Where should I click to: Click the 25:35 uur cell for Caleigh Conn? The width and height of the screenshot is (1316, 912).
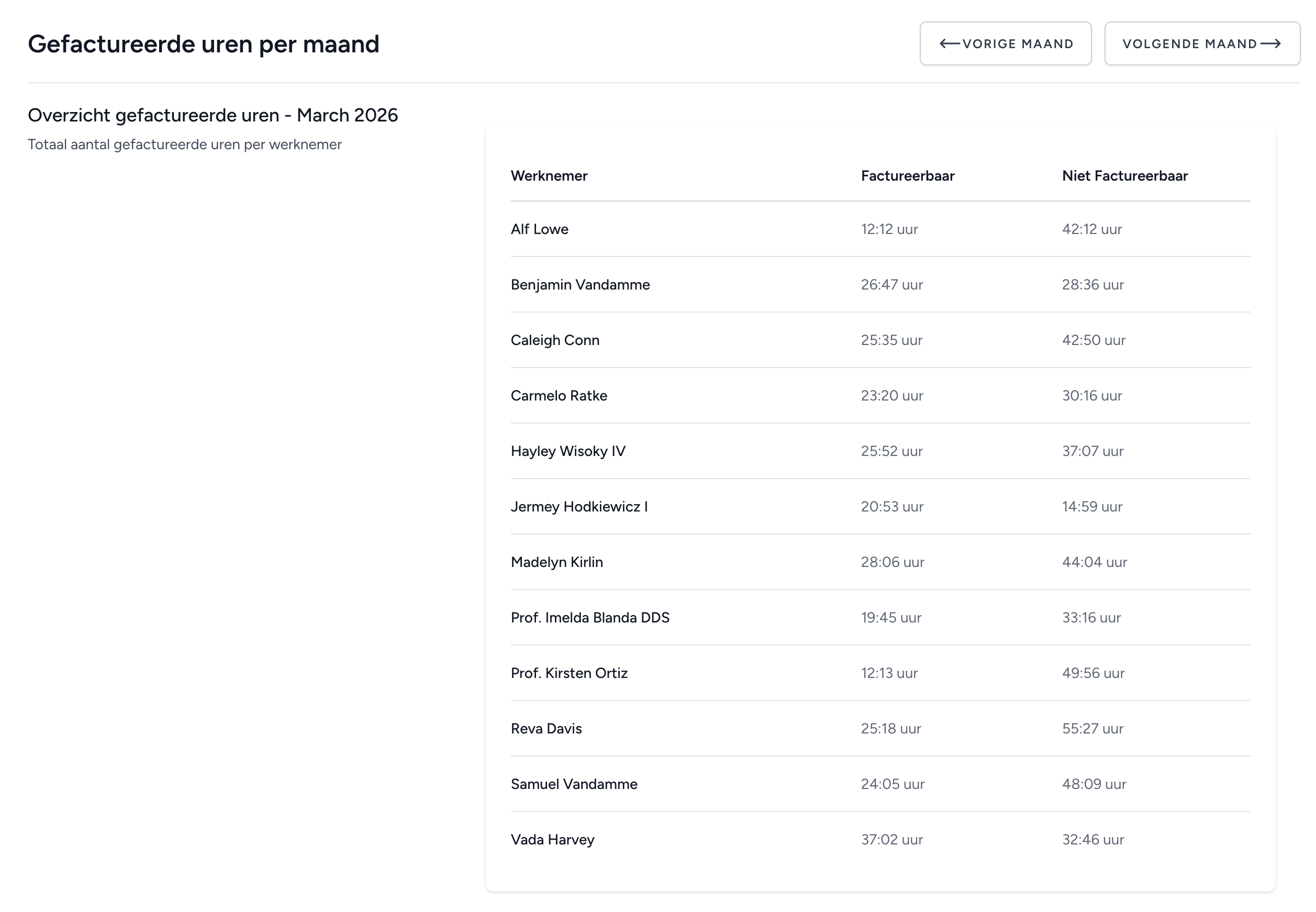891,340
